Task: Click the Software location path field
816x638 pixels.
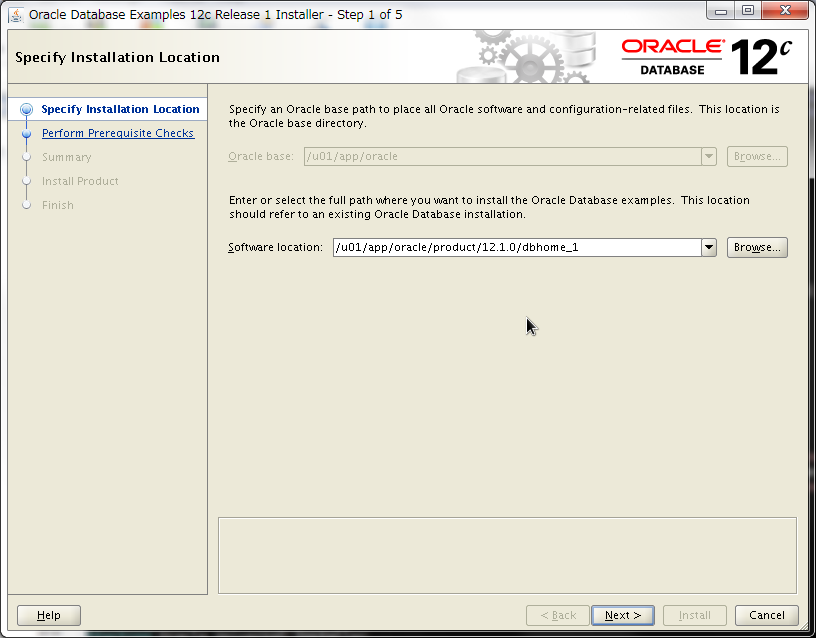Action: (517, 248)
